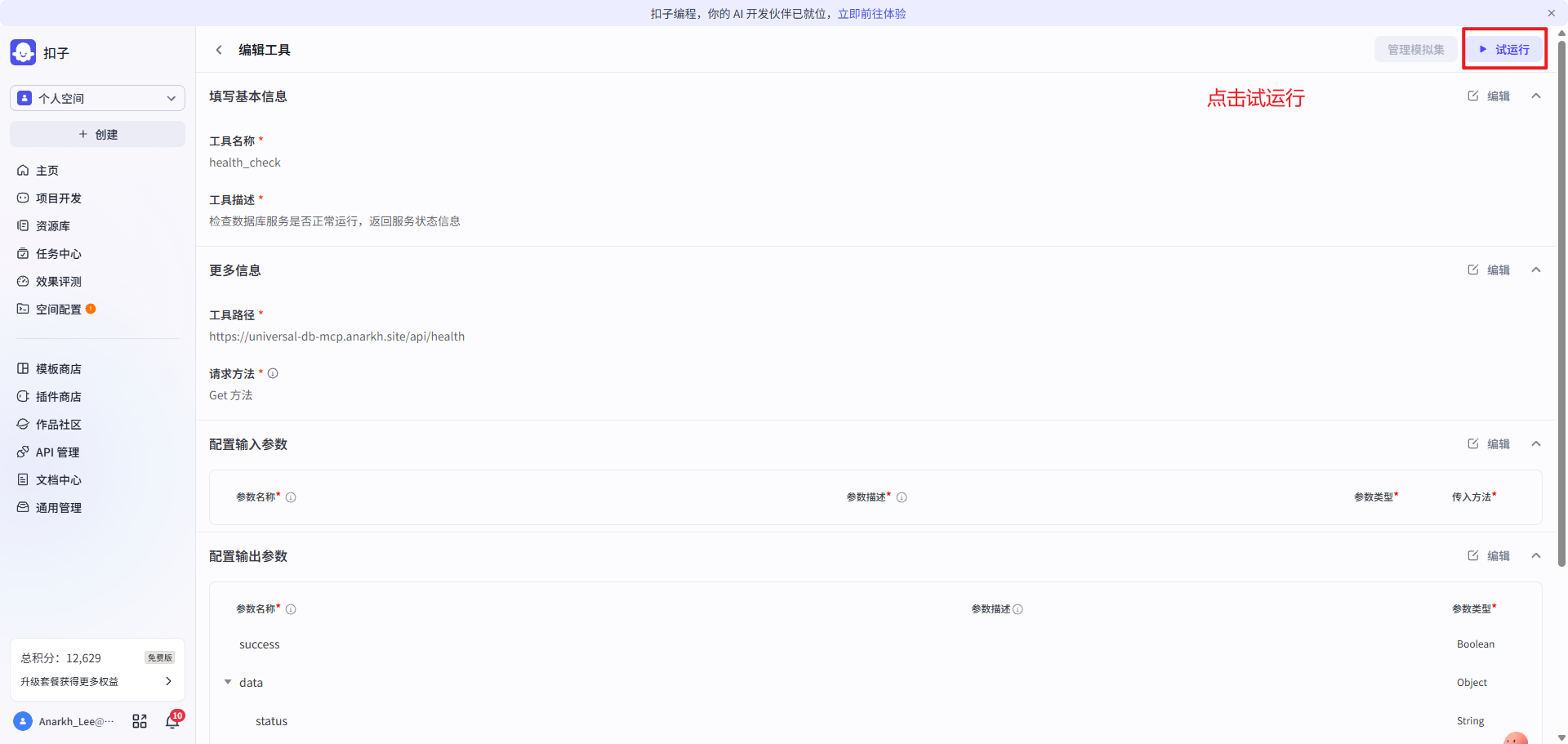
Task: Click info icon beside output 参数描述
Action: (x=1018, y=609)
